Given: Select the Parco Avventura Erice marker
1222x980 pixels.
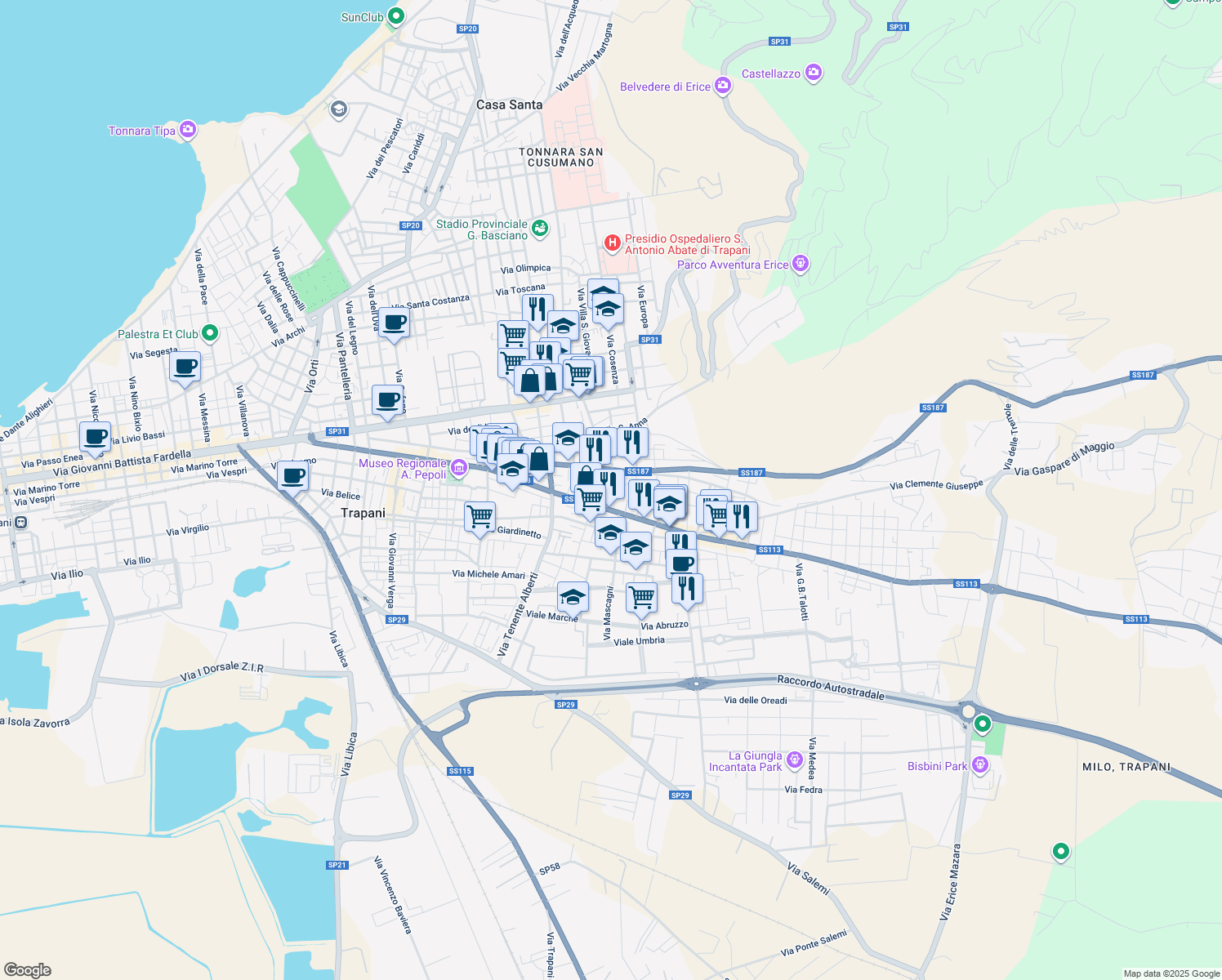Looking at the screenshot, I should pyautogui.click(x=800, y=263).
